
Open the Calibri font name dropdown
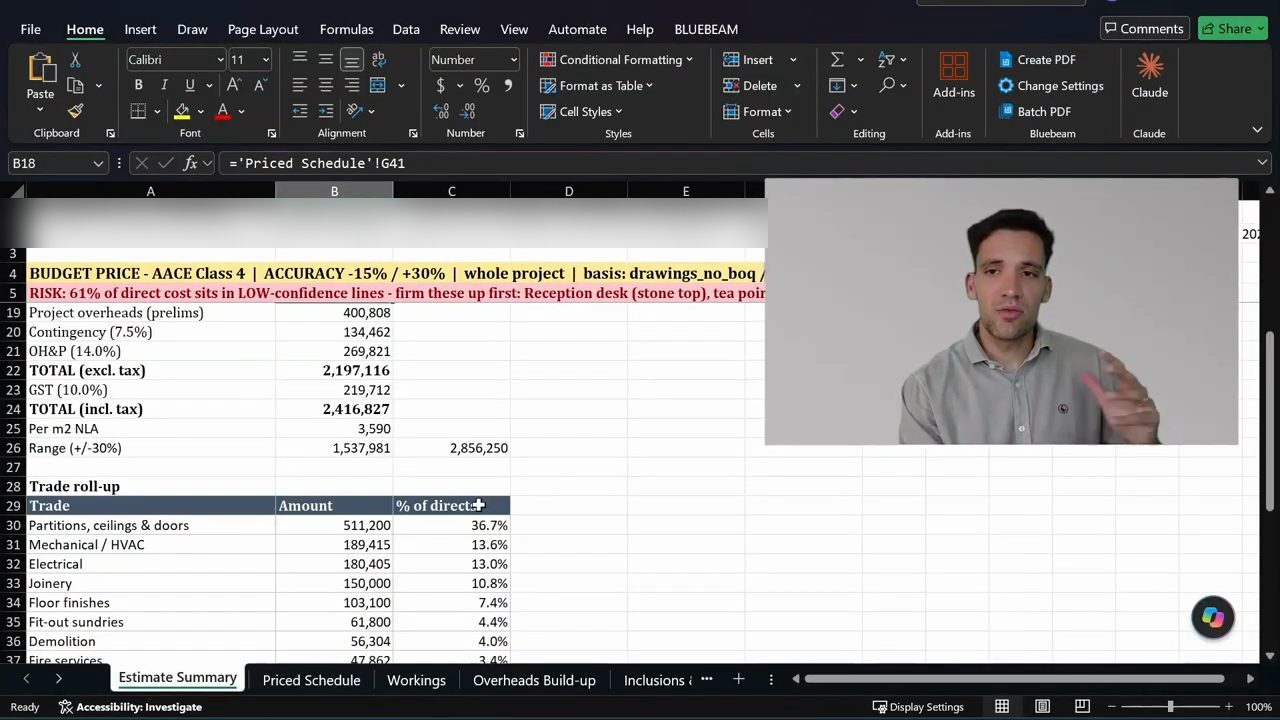[220, 60]
